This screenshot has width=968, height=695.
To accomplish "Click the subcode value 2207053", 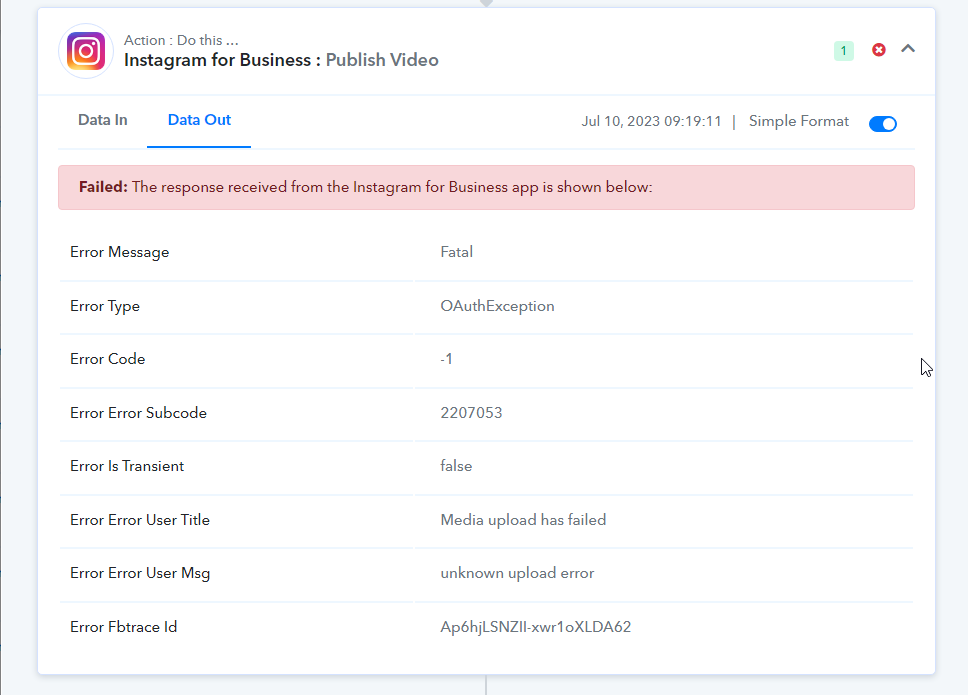I will point(471,413).
